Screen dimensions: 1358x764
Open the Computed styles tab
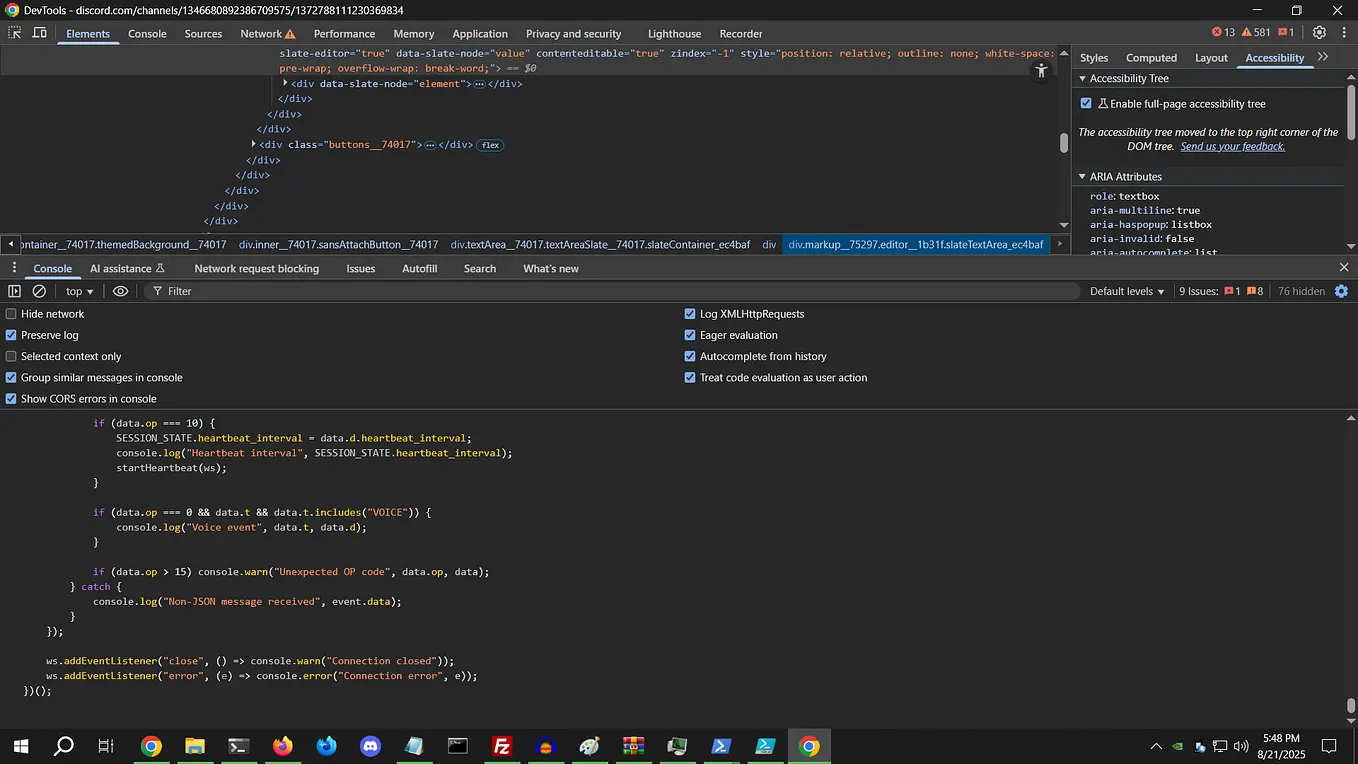pyautogui.click(x=1151, y=58)
